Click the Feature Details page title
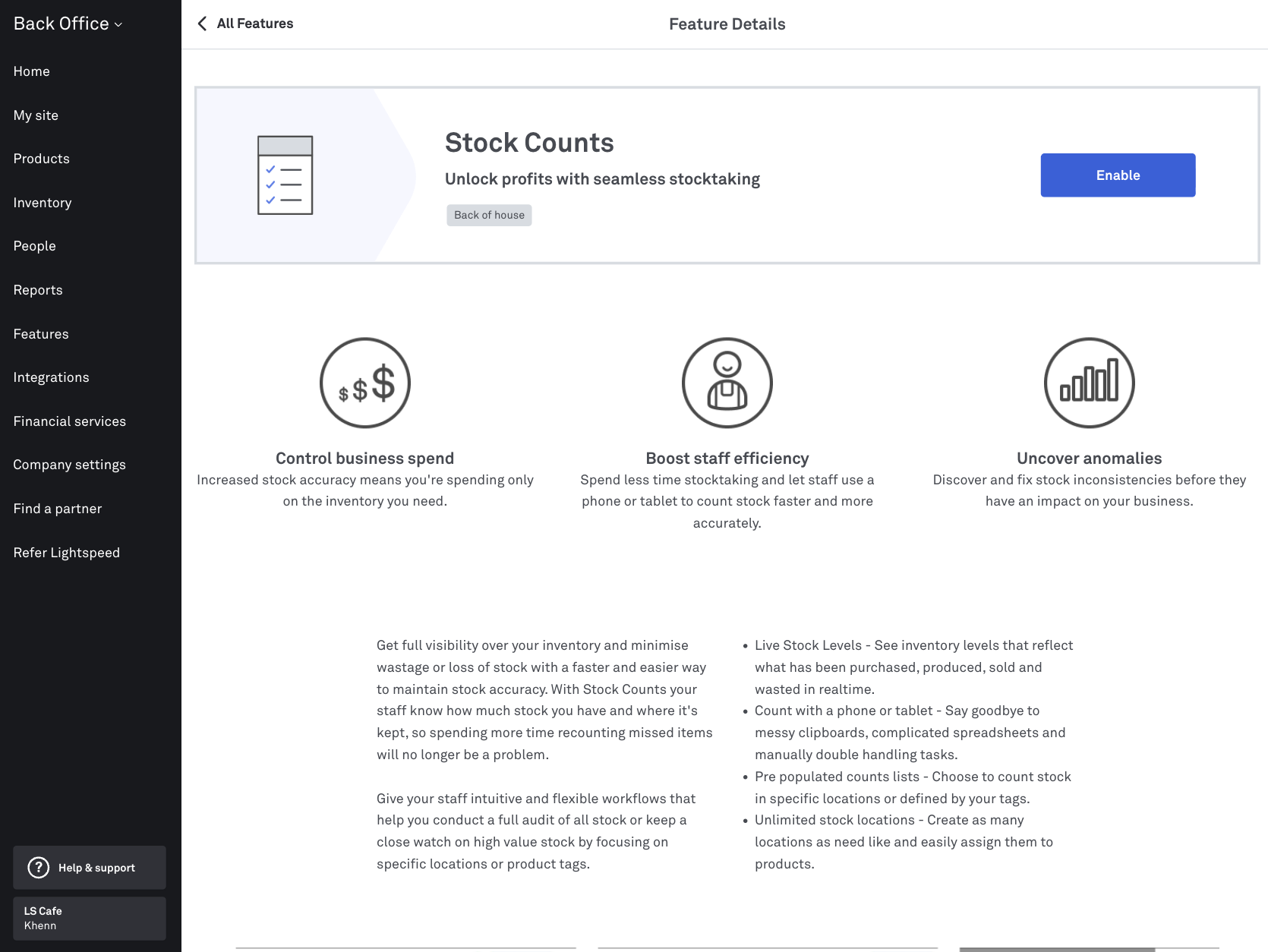Screen dimensions: 1268x952 pos(727,24)
